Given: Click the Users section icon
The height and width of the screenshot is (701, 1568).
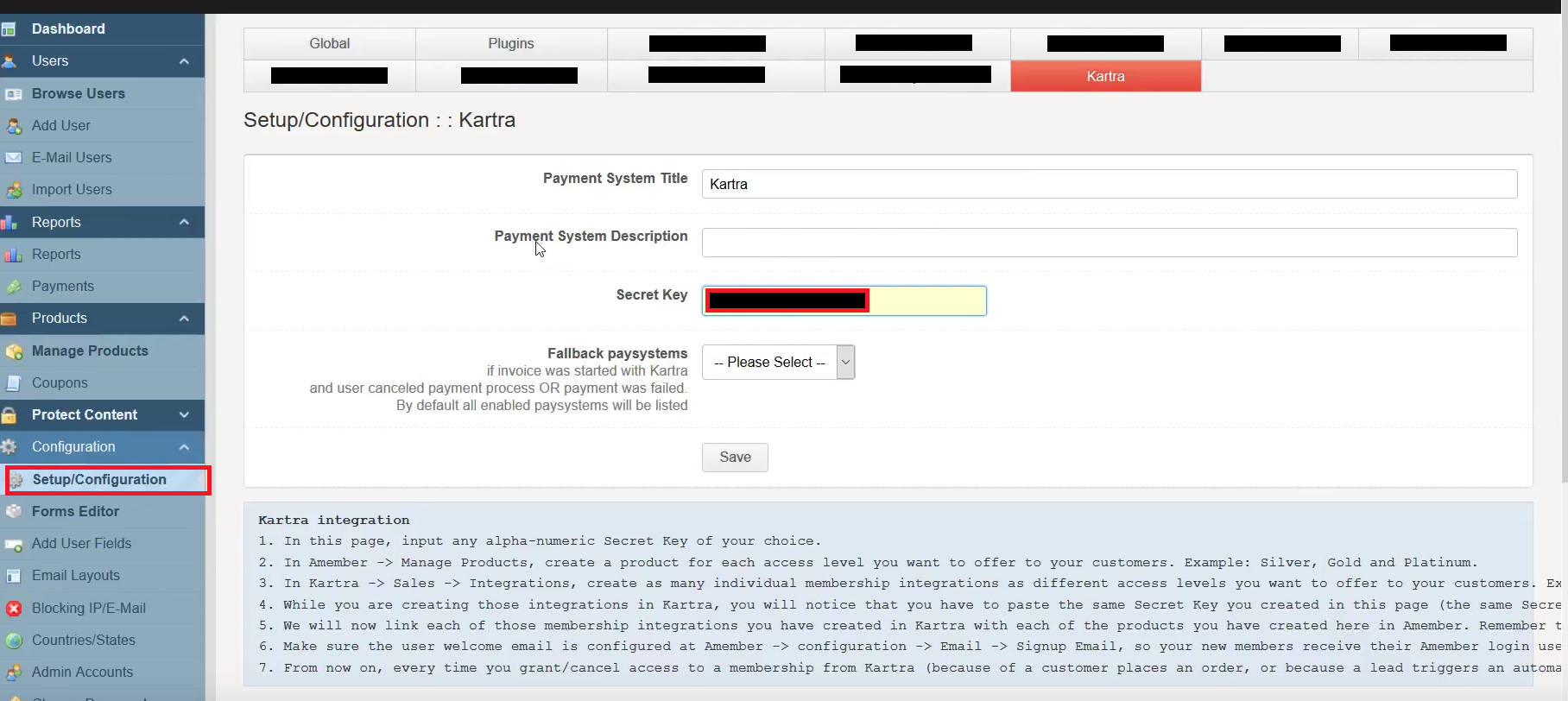Looking at the screenshot, I should (x=9, y=61).
